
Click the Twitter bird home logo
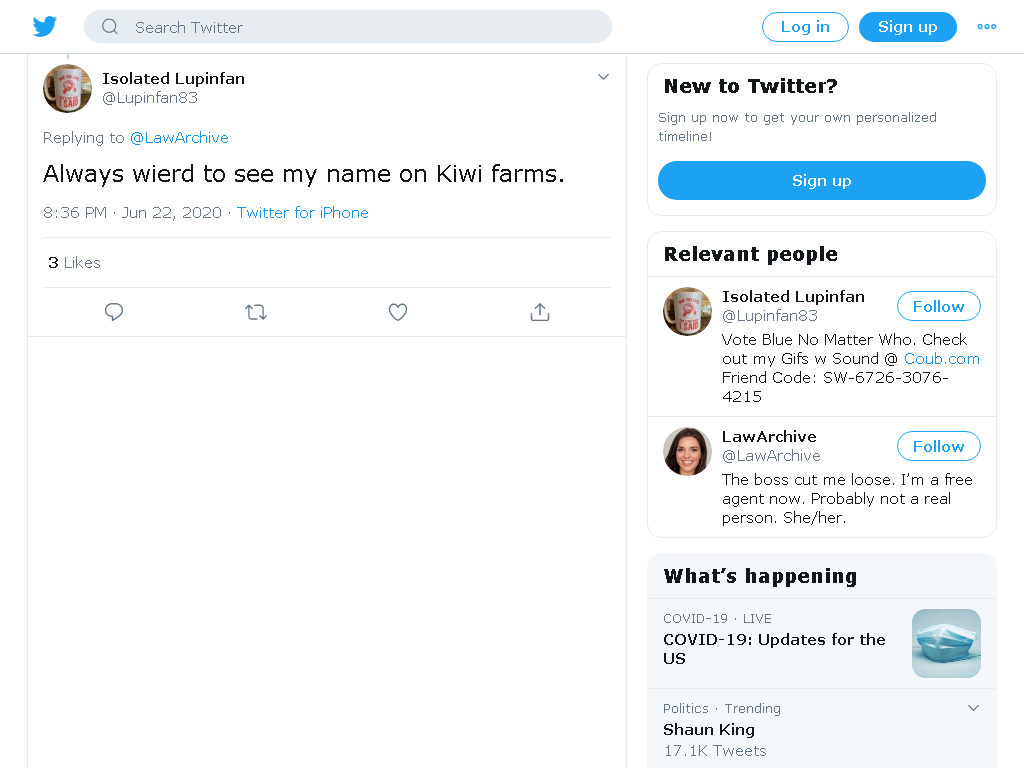[44, 27]
